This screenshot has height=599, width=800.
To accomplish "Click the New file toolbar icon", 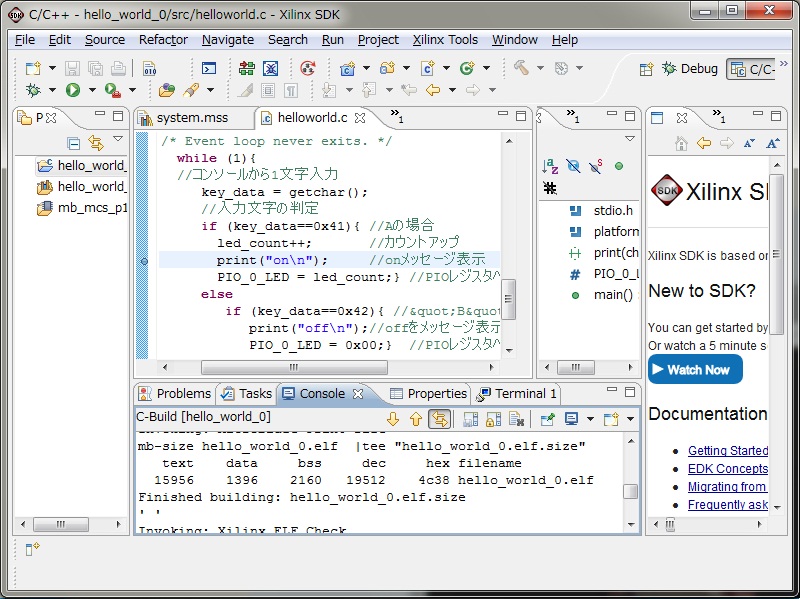I will point(33,68).
